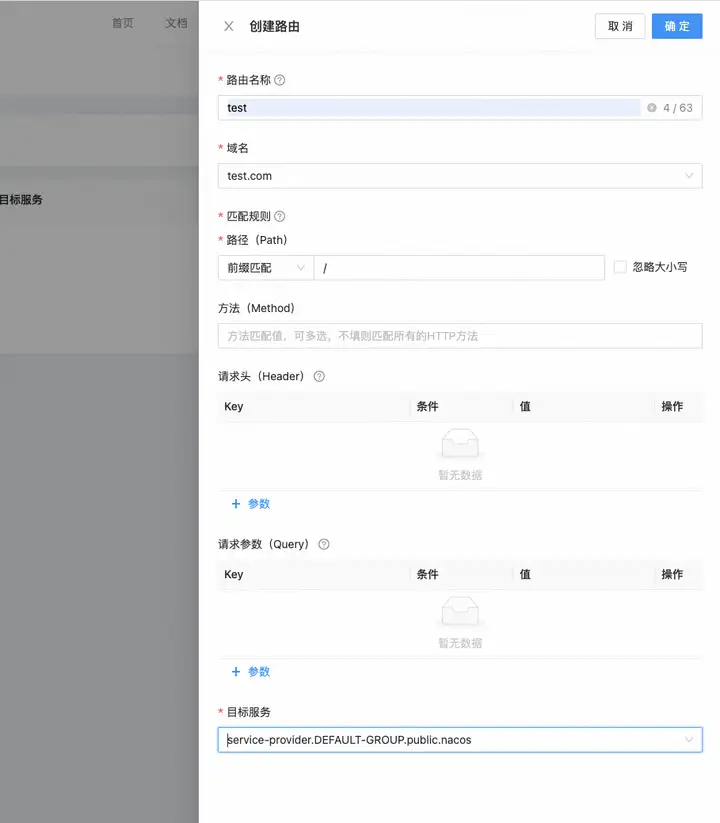720x823 pixels.
Task: Show help icon beside 请求参数 (Query)
Action: 324,544
